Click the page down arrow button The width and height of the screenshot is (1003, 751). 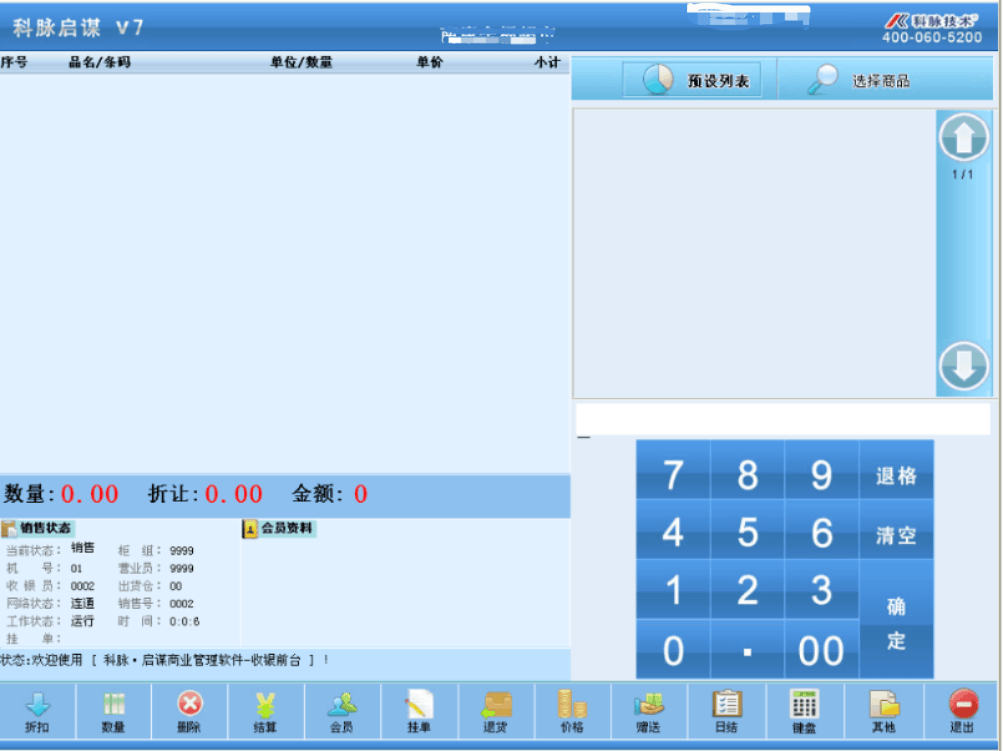tap(963, 366)
